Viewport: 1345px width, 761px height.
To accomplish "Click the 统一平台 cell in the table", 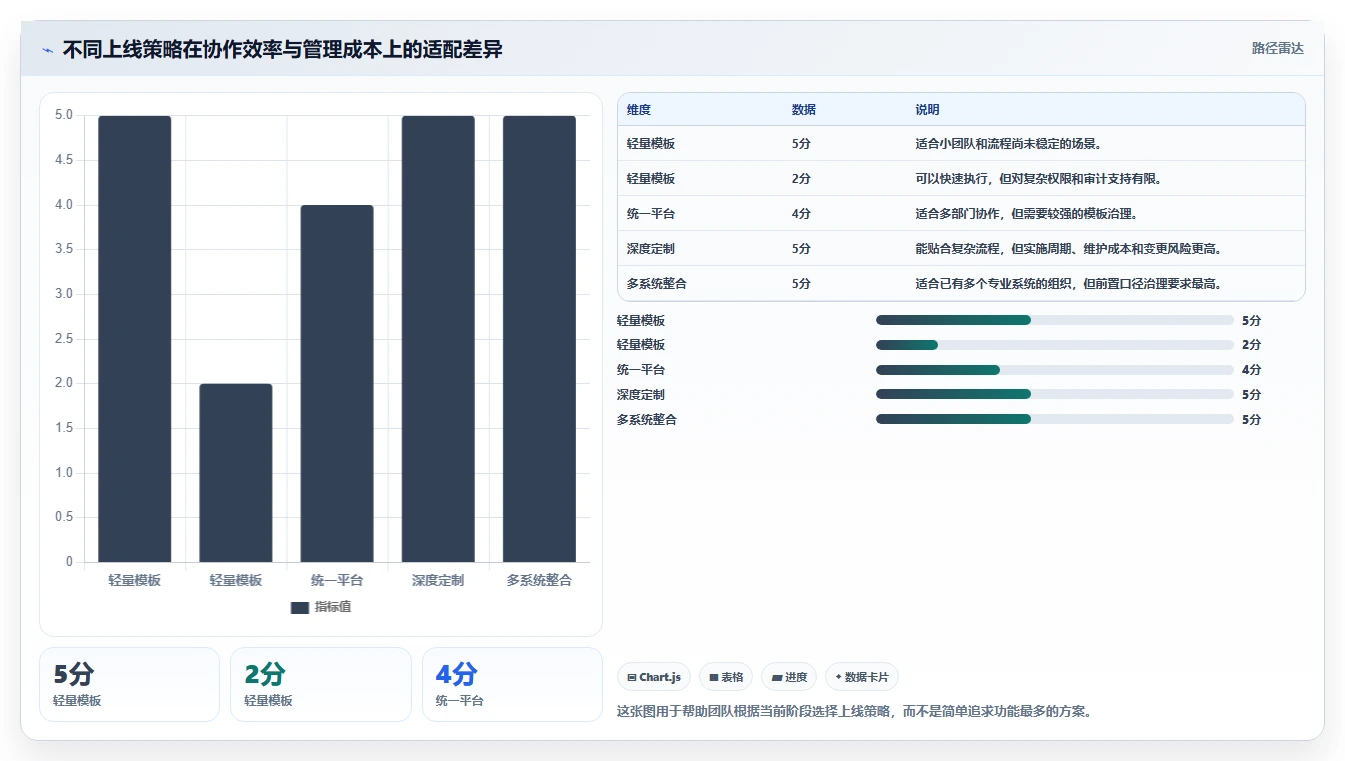I will [651, 214].
